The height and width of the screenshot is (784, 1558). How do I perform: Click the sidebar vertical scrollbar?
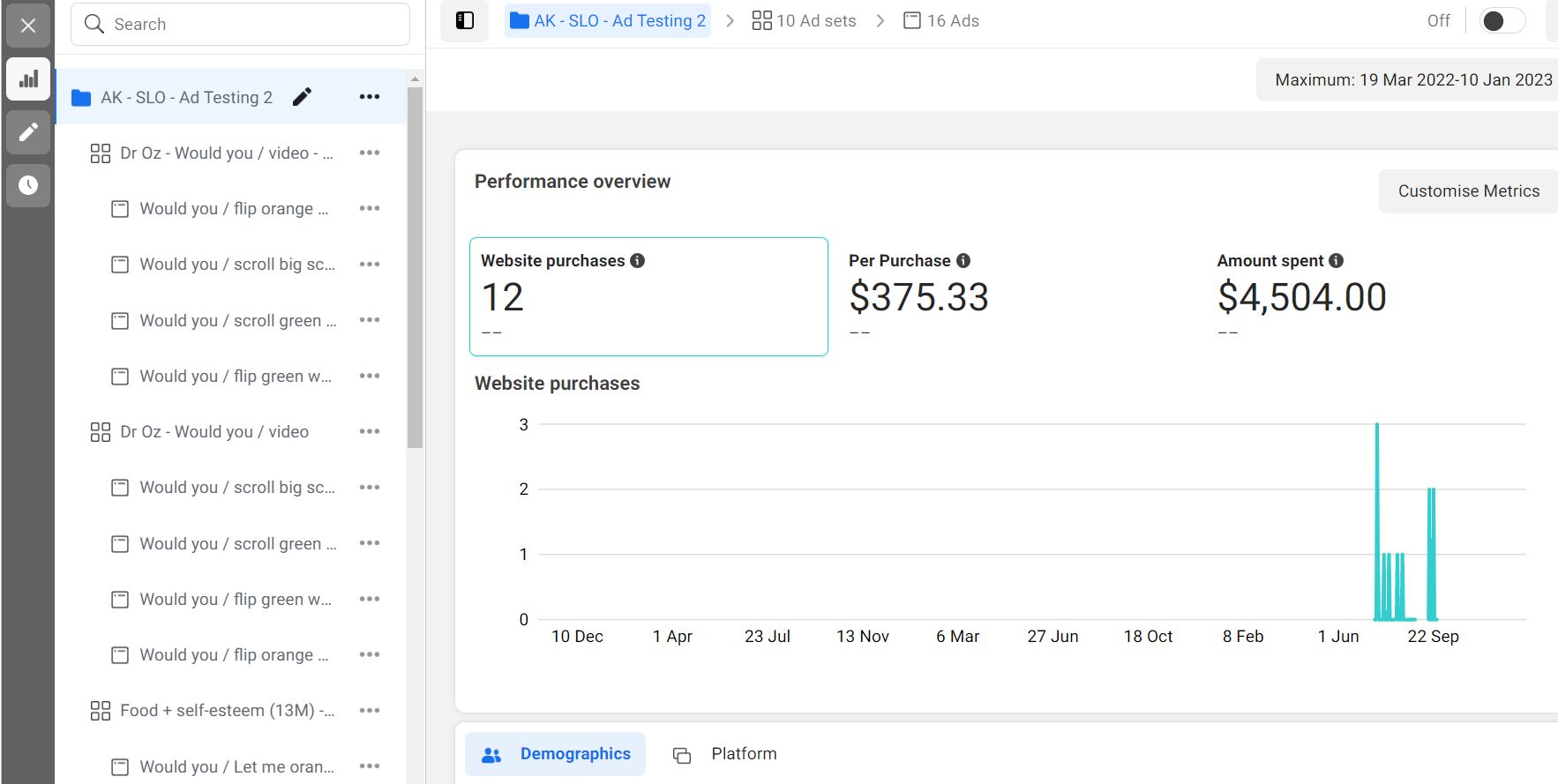coord(415,265)
